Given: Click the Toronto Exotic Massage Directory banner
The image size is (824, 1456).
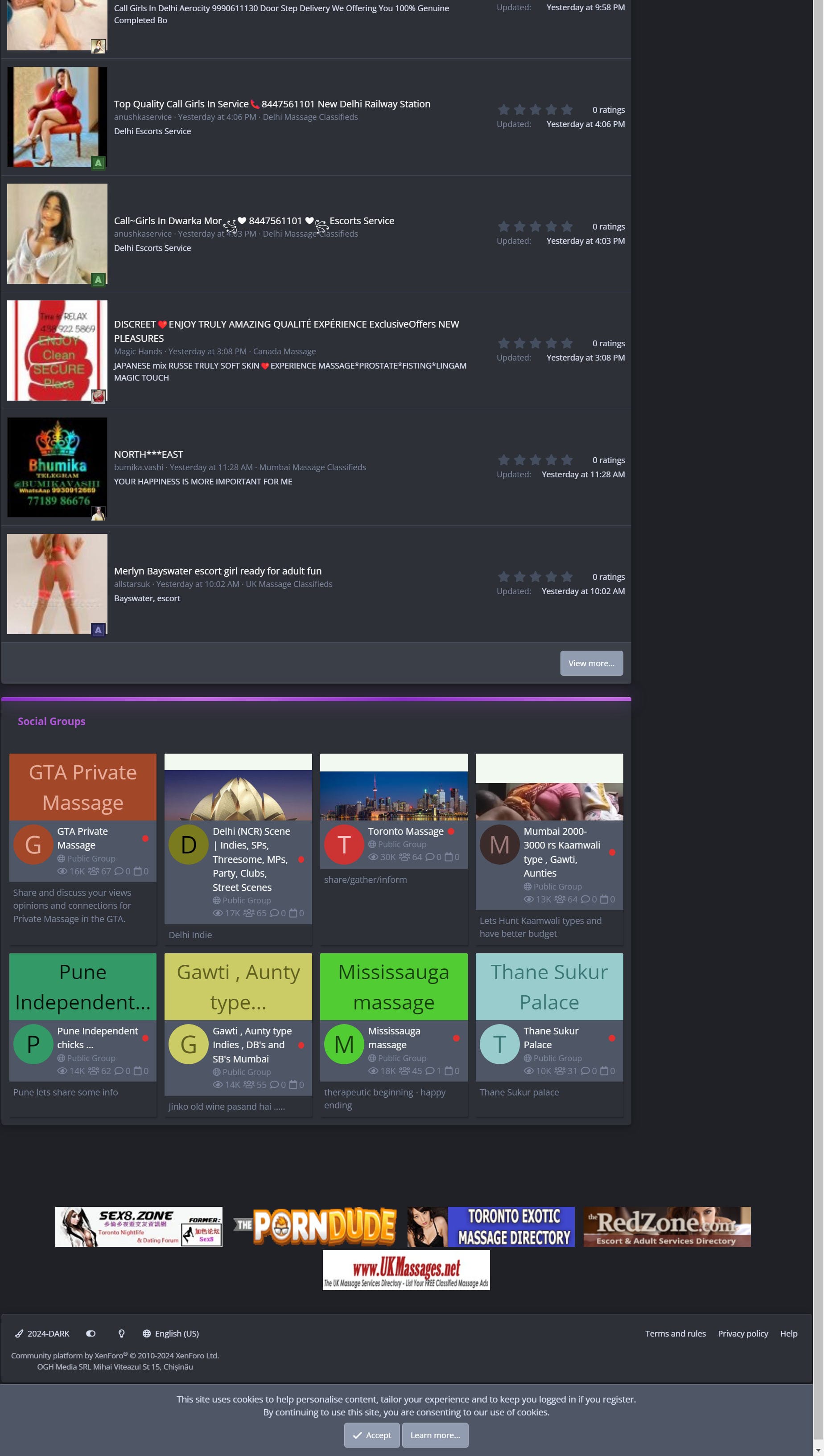Looking at the screenshot, I should pyautogui.click(x=490, y=1226).
